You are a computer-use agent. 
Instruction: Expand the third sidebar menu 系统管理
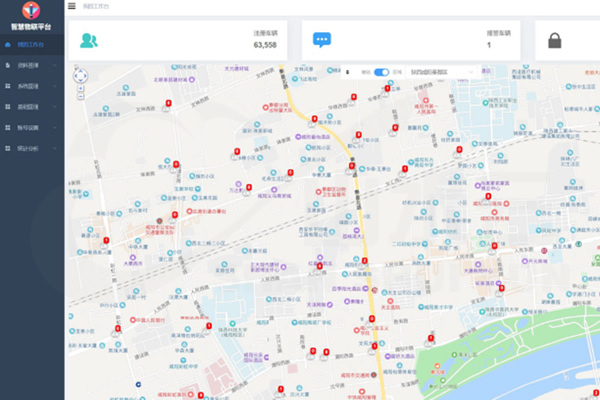click(x=31, y=88)
